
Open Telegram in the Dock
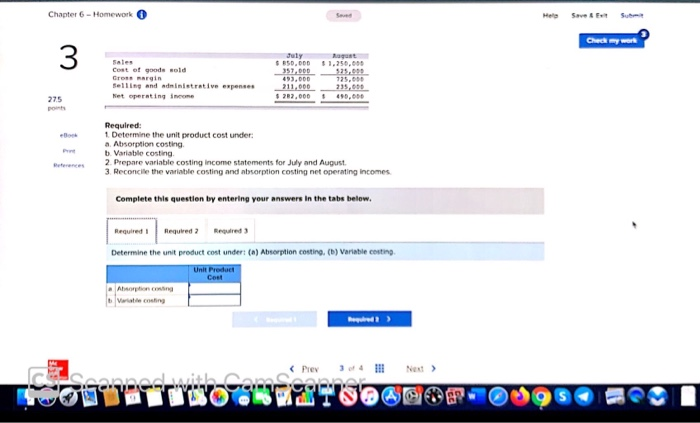pos(583,397)
